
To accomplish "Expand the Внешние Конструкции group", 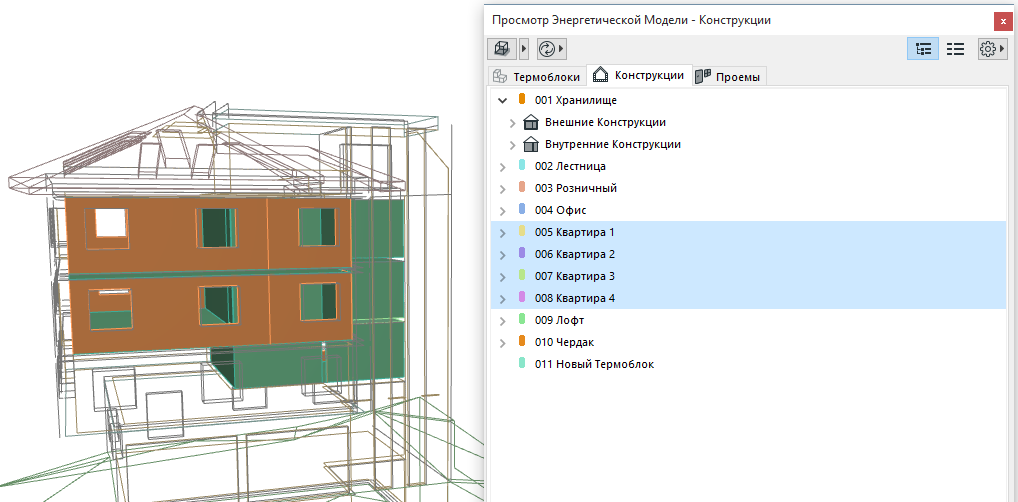I will coord(512,123).
